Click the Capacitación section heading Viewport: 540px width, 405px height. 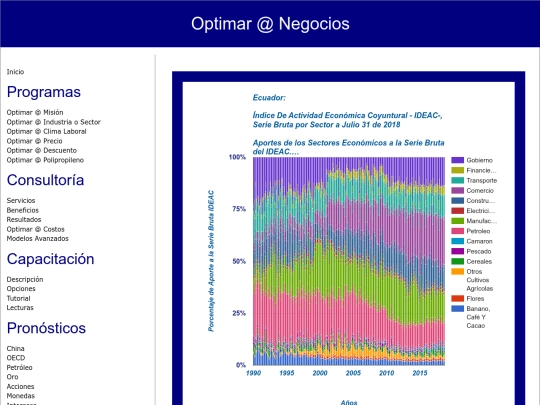(x=50, y=259)
